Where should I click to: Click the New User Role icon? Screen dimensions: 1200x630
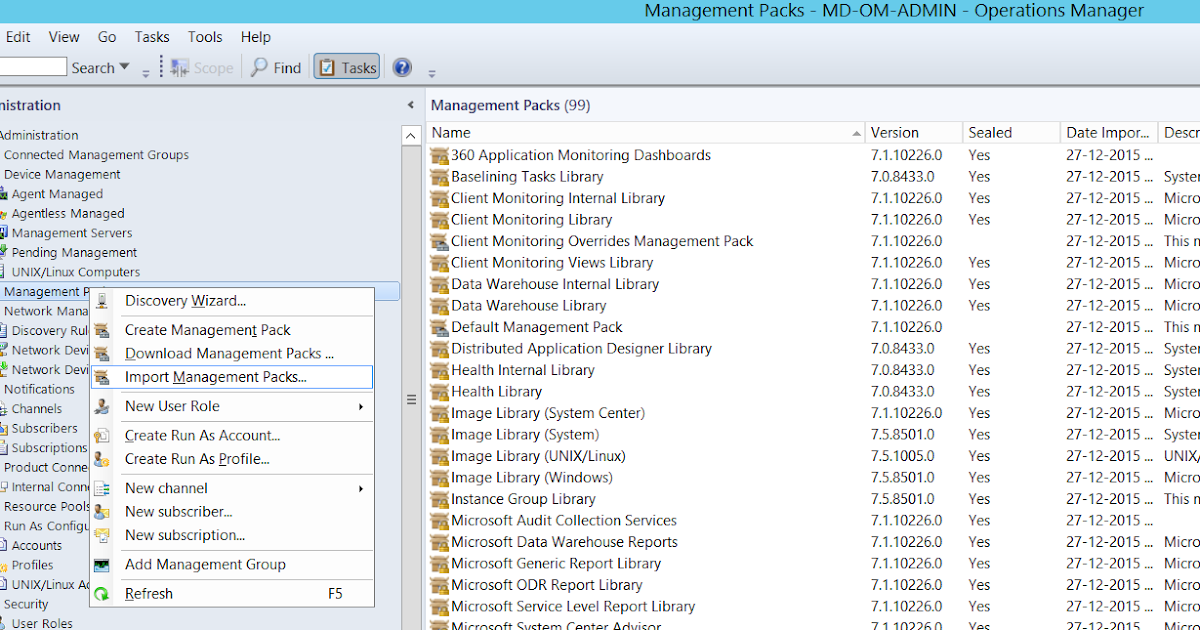point(102,406)
